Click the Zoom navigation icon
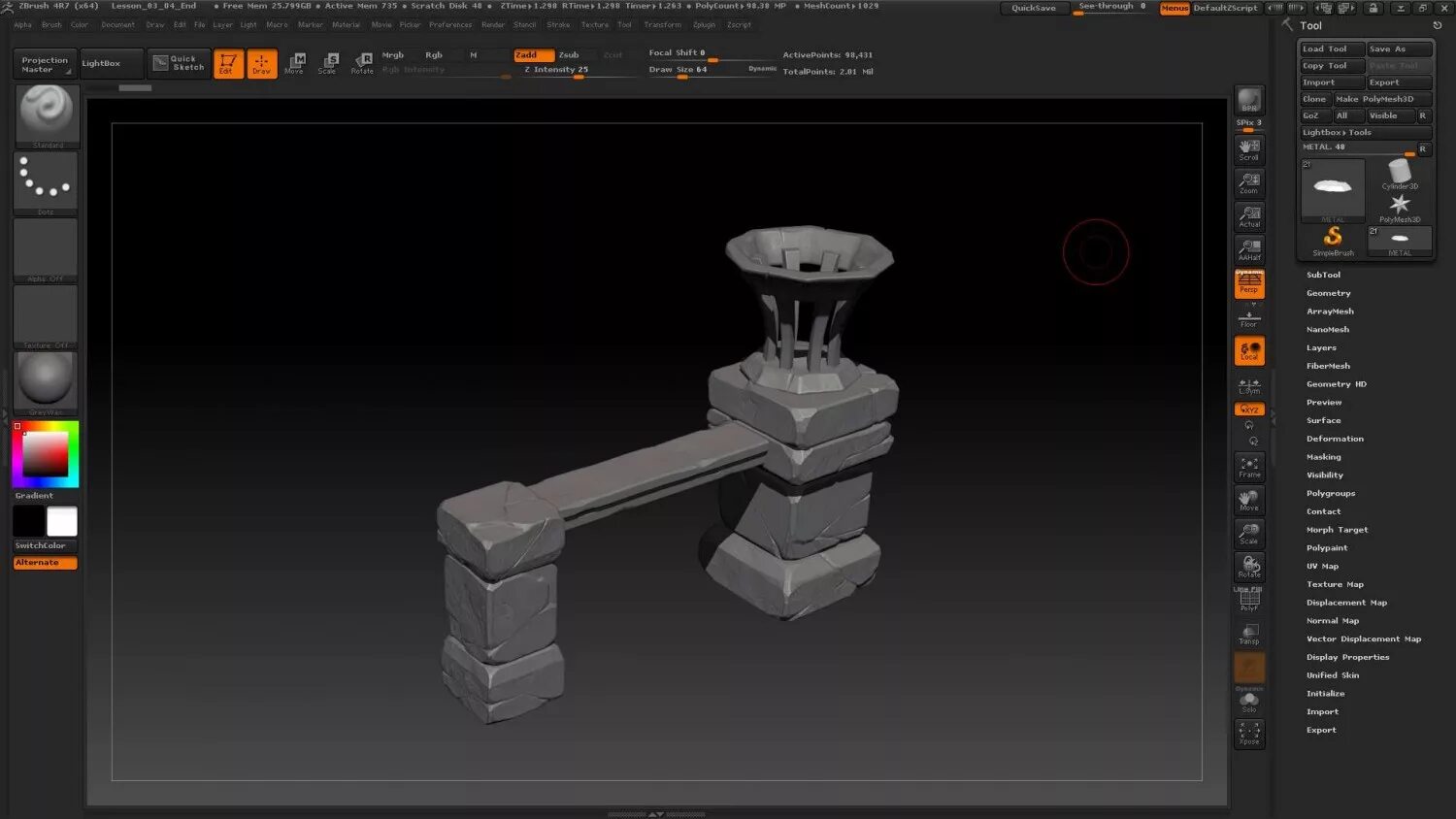Viewport: 1456px width, 819px height. click(1249, 183)
